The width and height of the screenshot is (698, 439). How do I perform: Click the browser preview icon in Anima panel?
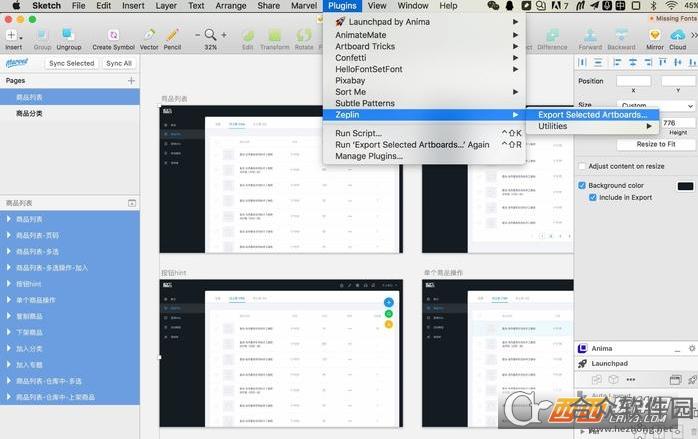tap(675, 380)
